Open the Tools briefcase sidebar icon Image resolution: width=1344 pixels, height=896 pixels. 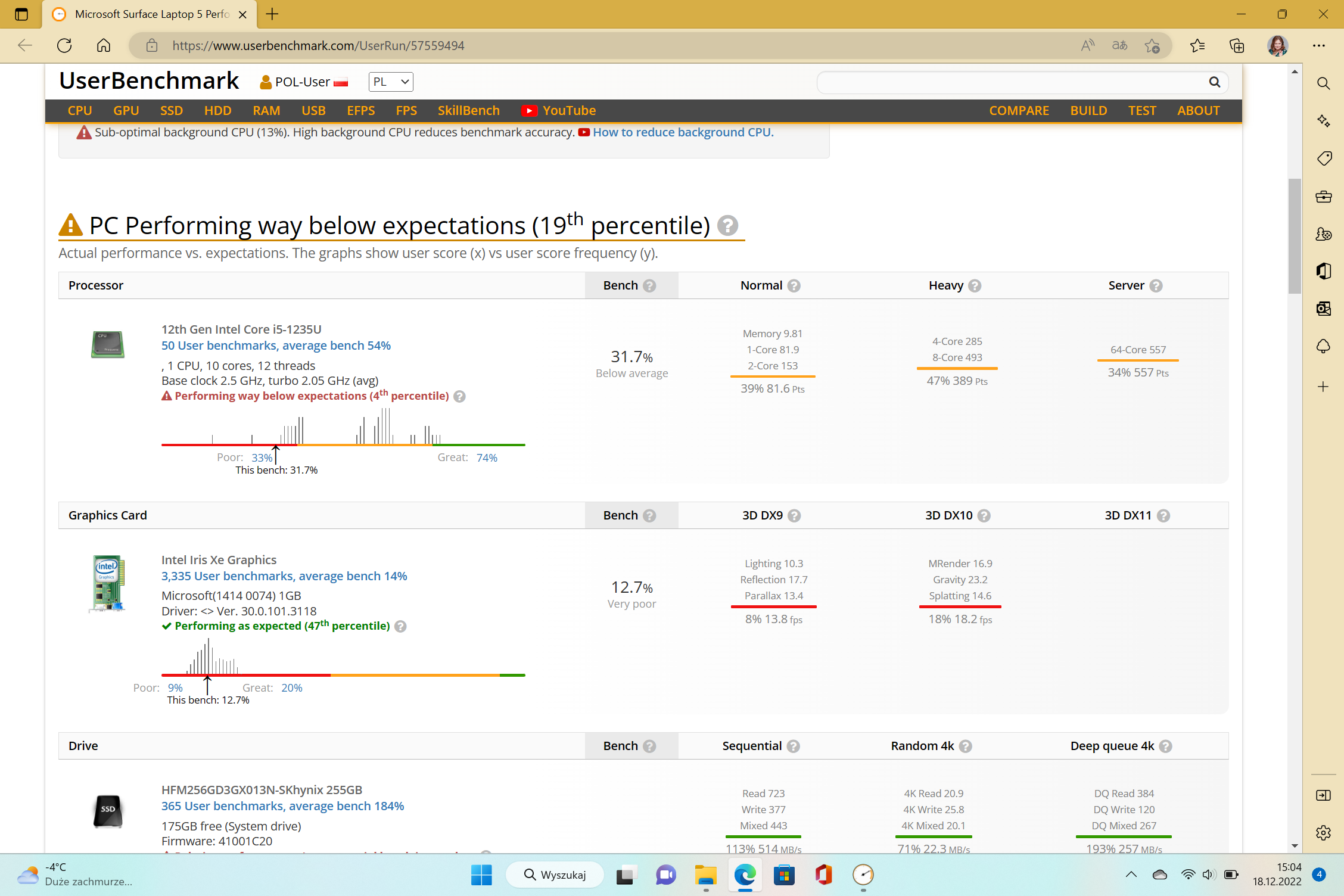point(1324,197)
